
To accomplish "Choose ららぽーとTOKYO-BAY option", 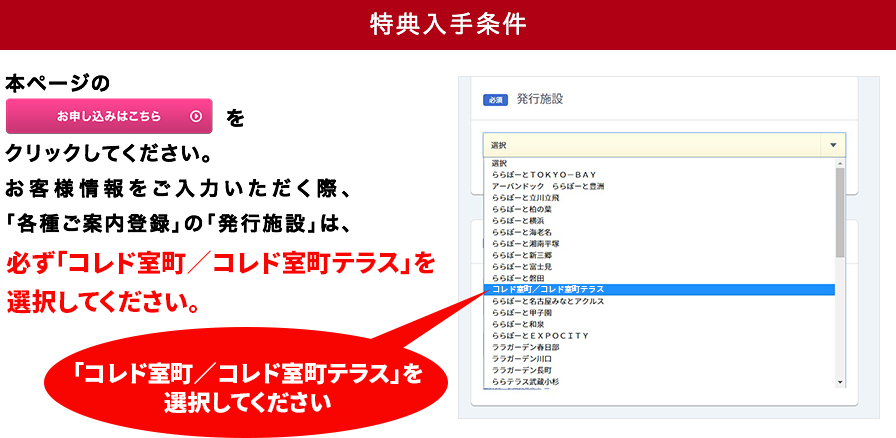I will coord(544,174).
